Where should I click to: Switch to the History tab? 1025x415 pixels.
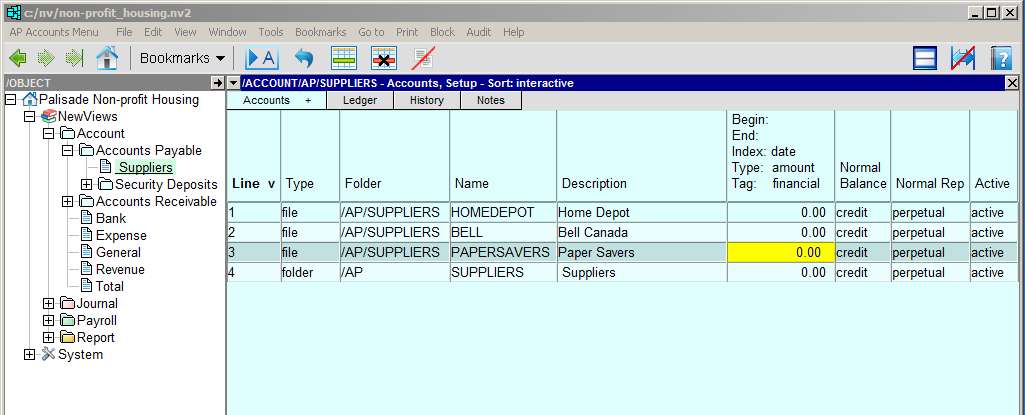coord(427,100)
